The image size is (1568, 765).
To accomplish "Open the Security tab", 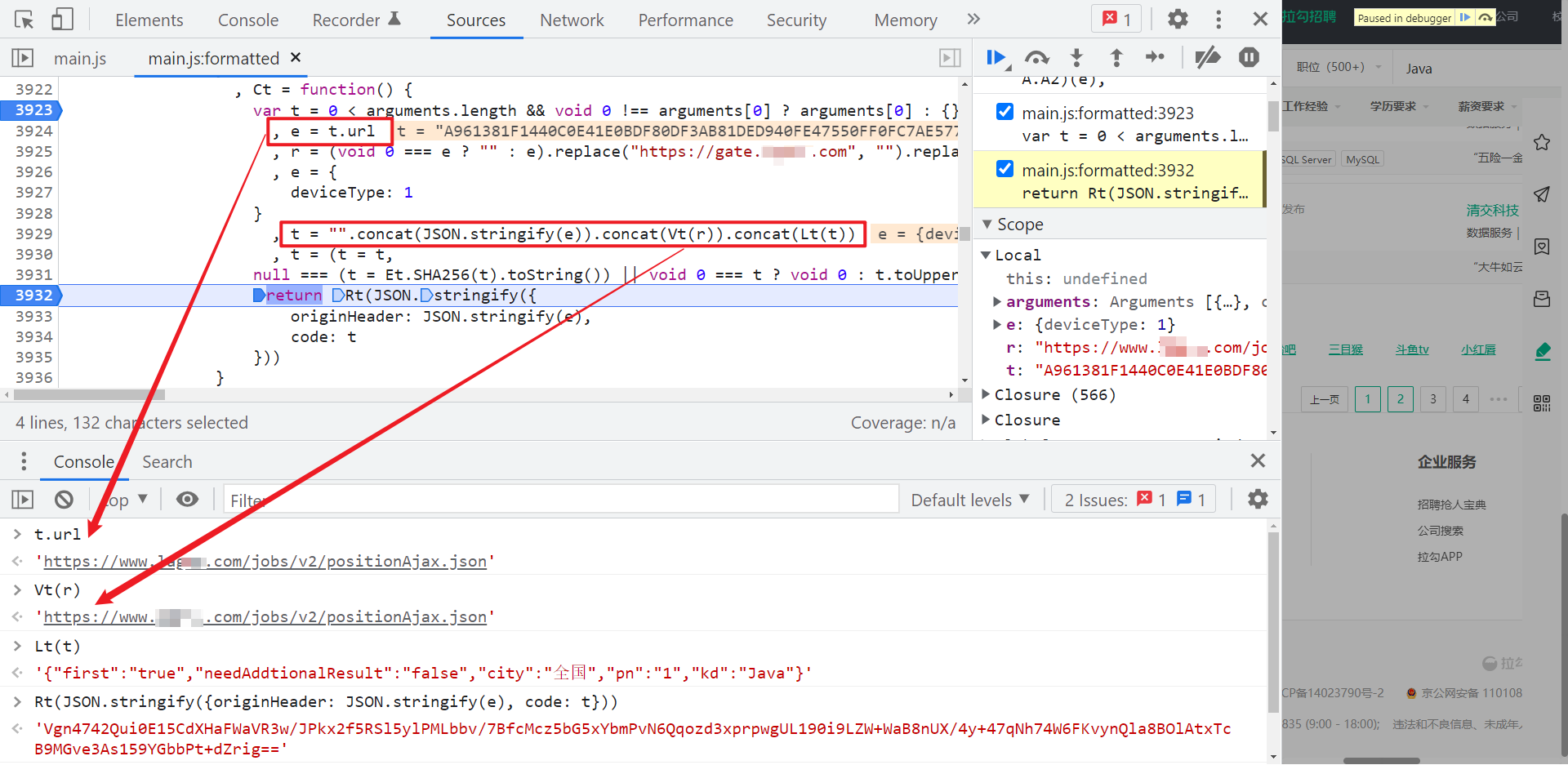I will point(796,20).
